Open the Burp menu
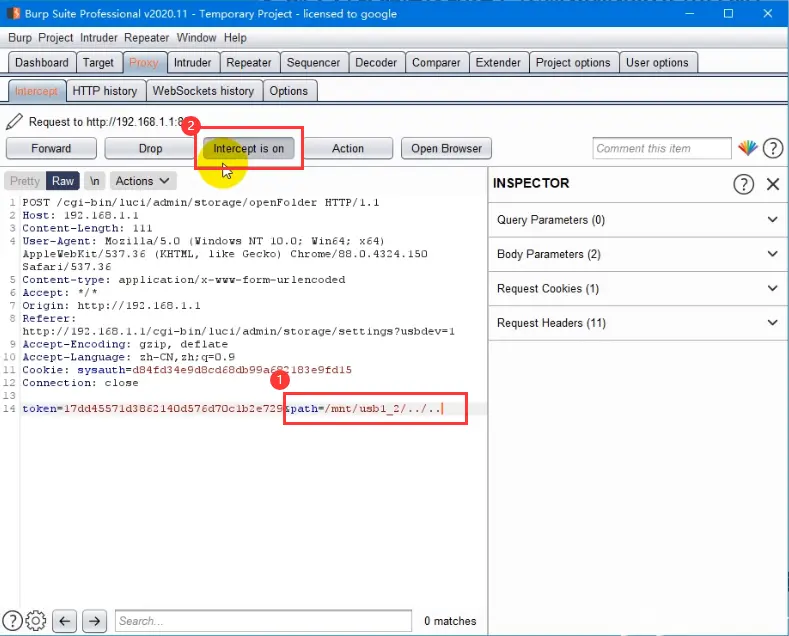This screenshot has height=636, width=789. click(20, 38)
